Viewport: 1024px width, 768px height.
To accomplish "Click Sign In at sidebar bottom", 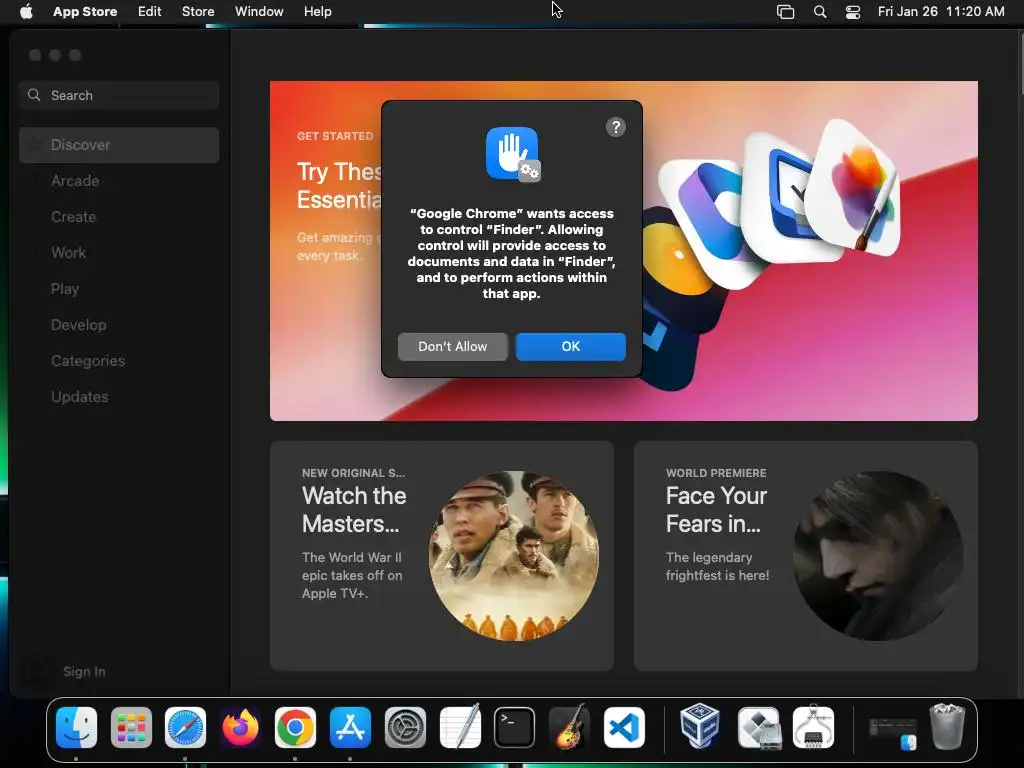I will (x=84, y=671).
